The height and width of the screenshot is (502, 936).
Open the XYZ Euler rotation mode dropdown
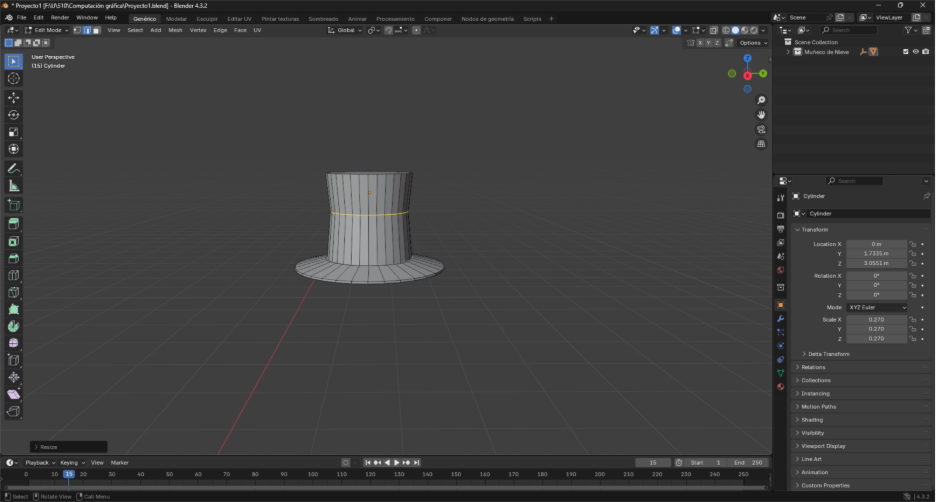tap(877, 307)
